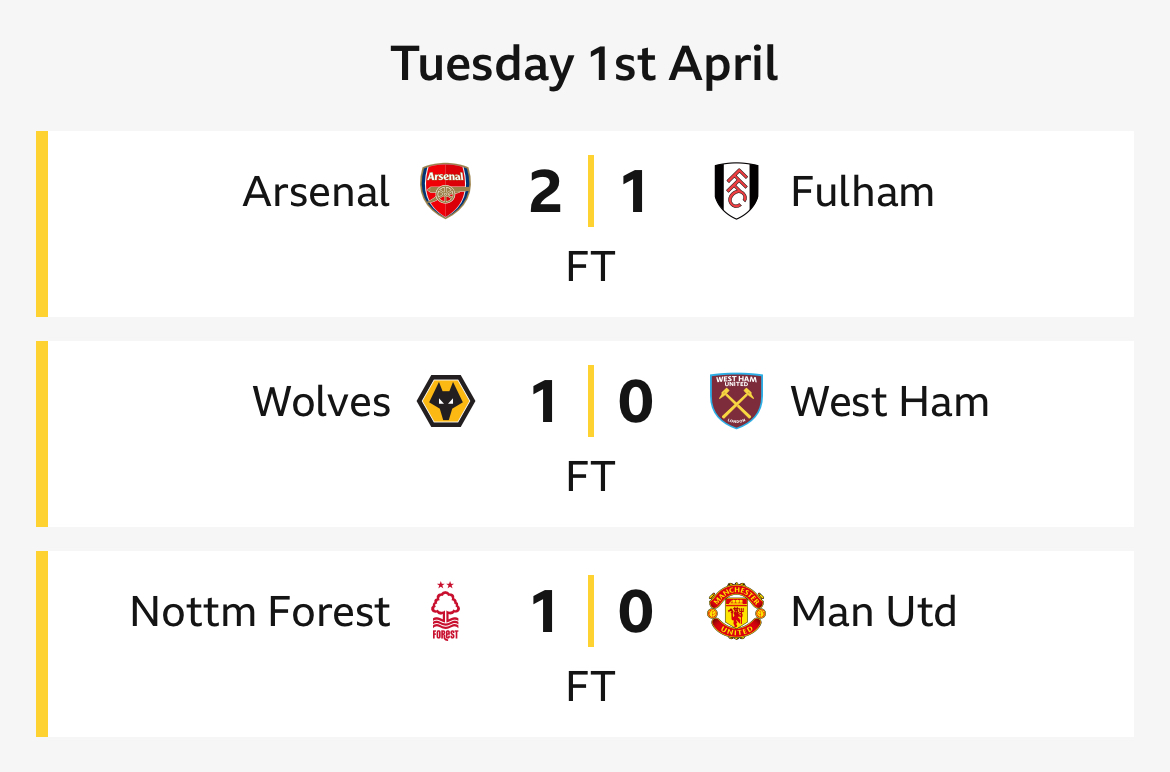The width and height of the screenshot is (1170, 772).
Task: Click FT status under Nottm Forest match
Action: [x=591, y=686]
